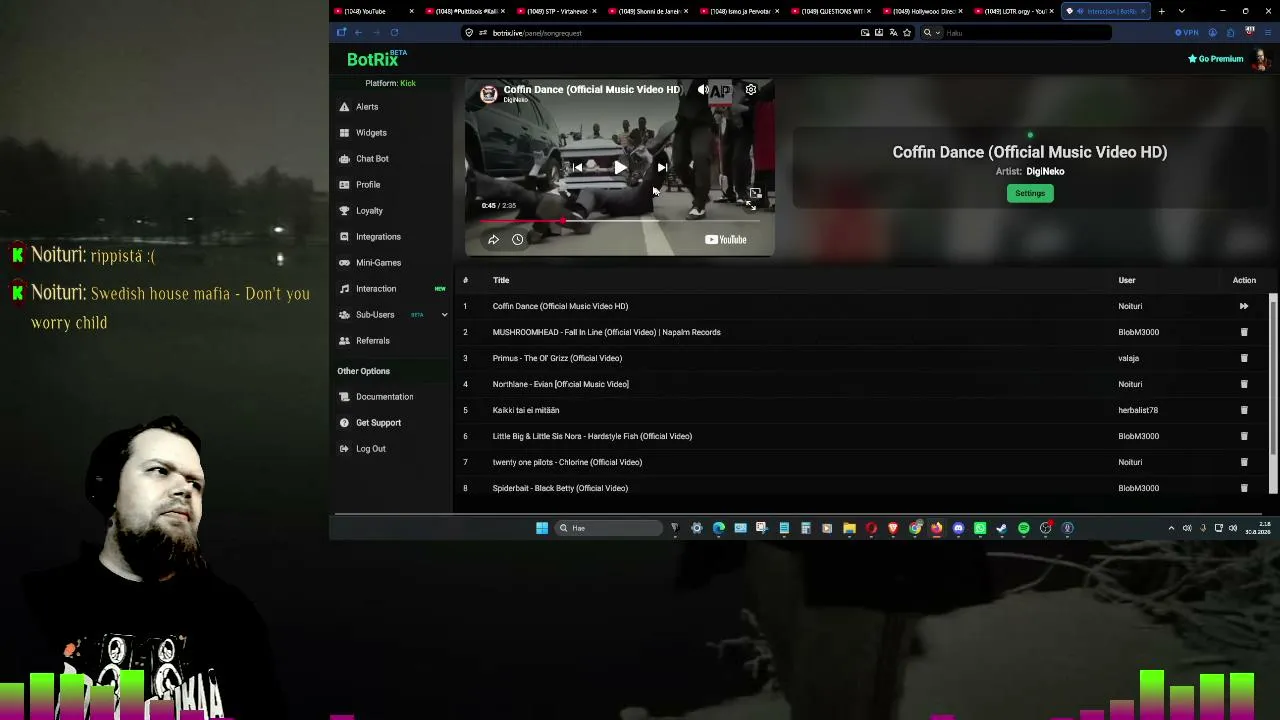Screen dimensions: 1280x720
Task: Click the Documentation book icon
Action: pyautogui.click(x=344, y=397)
